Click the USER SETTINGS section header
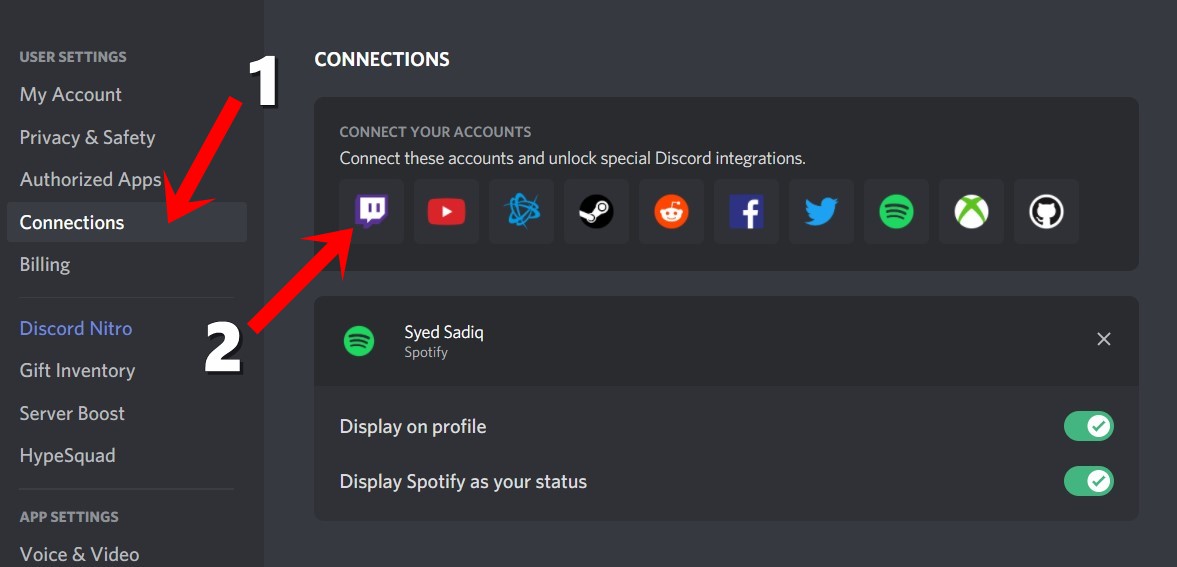Viewport: 1177px width, 567px height. (73, 57)
